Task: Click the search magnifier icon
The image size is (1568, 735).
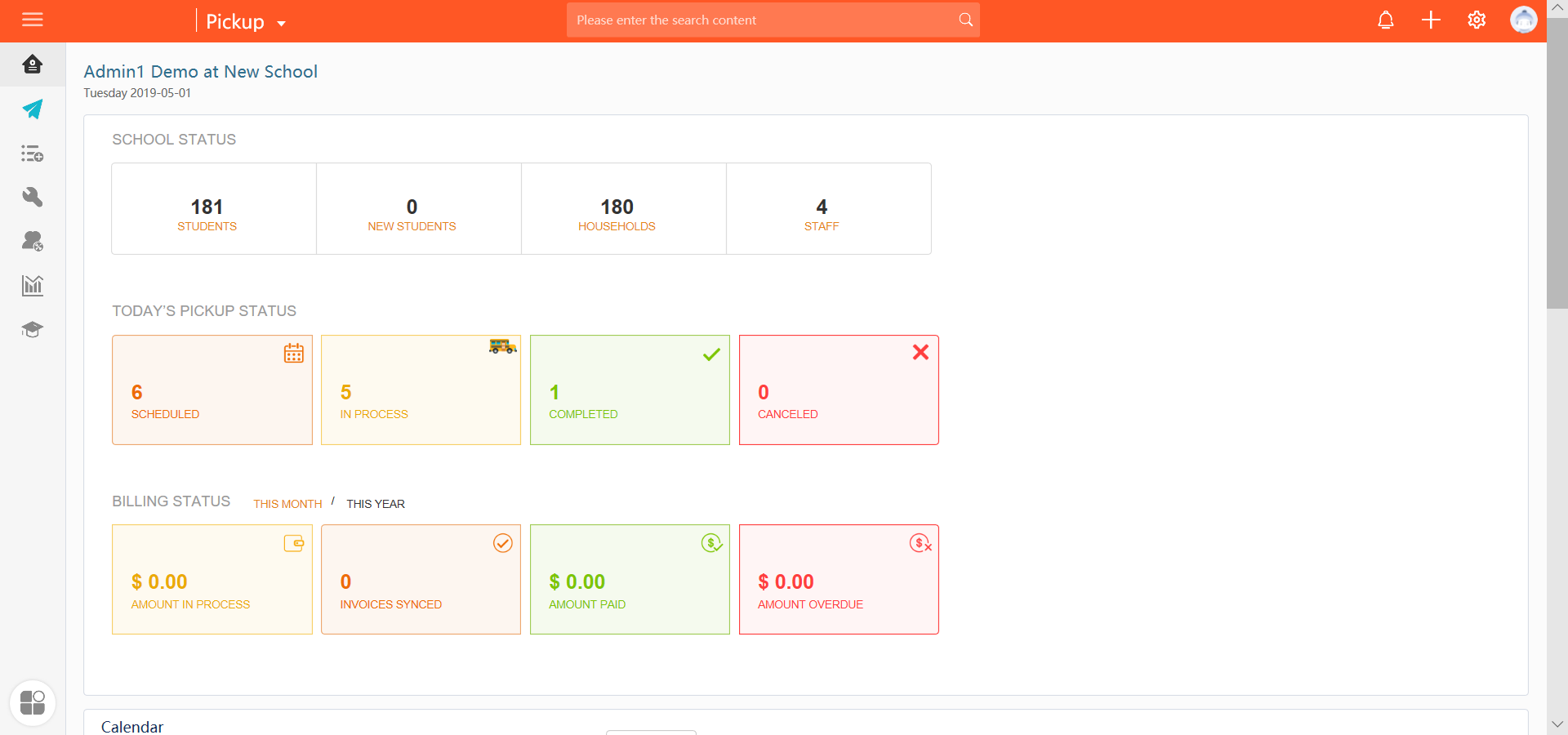Action: 965,20
